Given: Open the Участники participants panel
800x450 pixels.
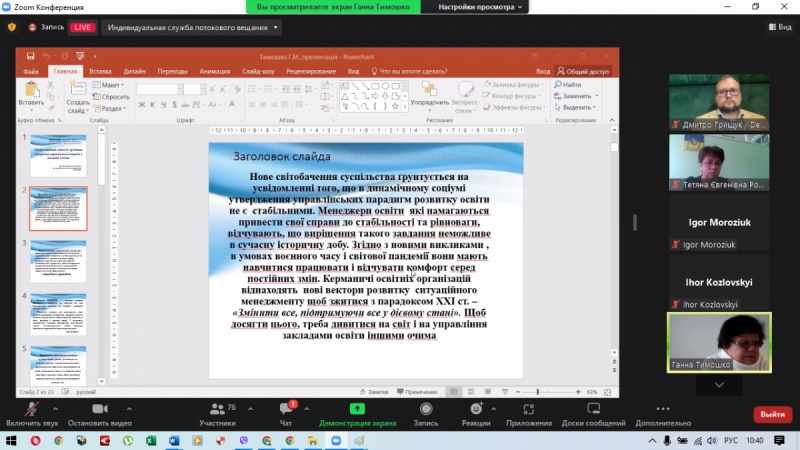Looking at the screenshot, I should click(217, 414).
